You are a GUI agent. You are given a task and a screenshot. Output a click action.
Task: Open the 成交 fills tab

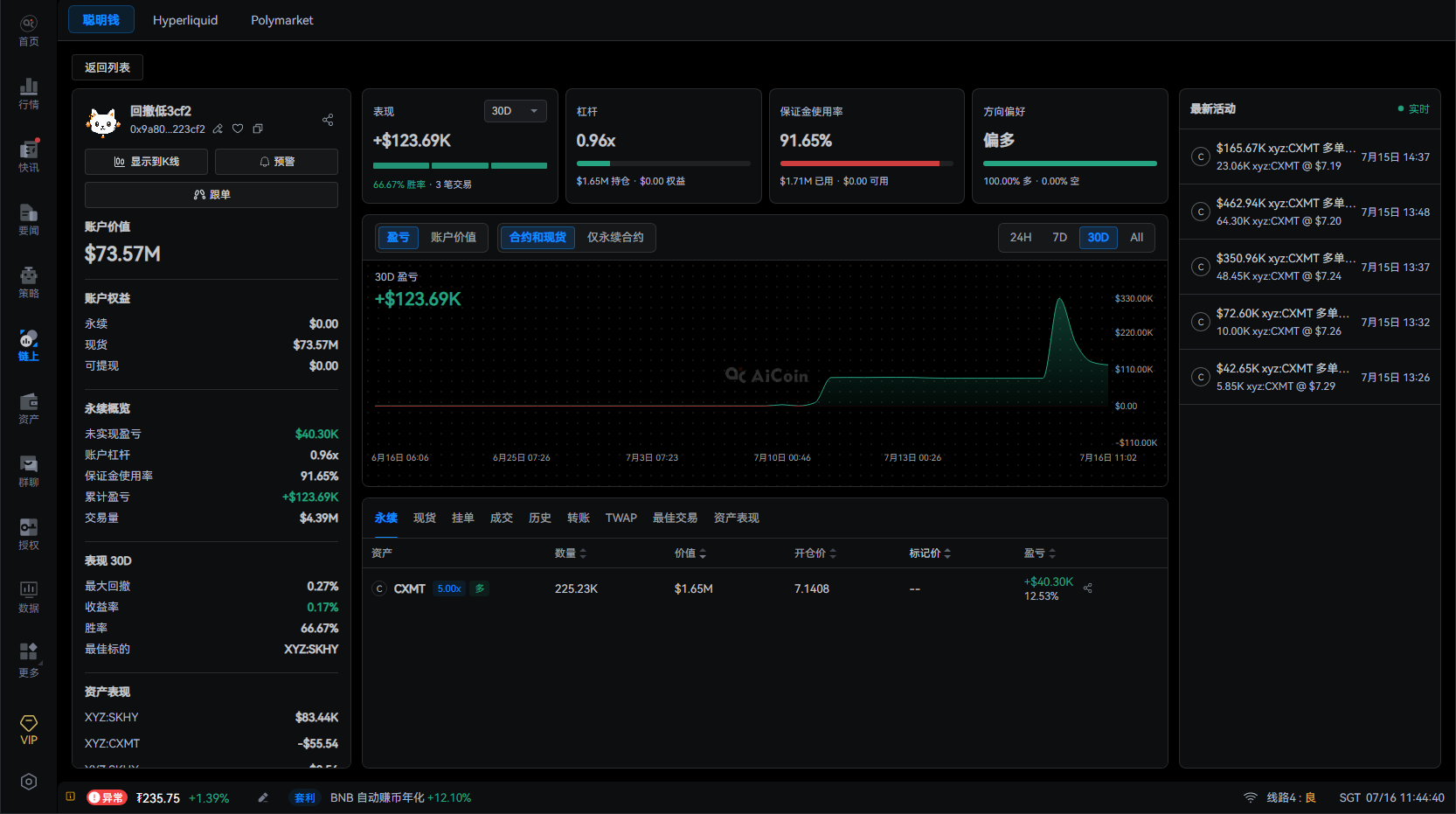(x=502, y=518)
